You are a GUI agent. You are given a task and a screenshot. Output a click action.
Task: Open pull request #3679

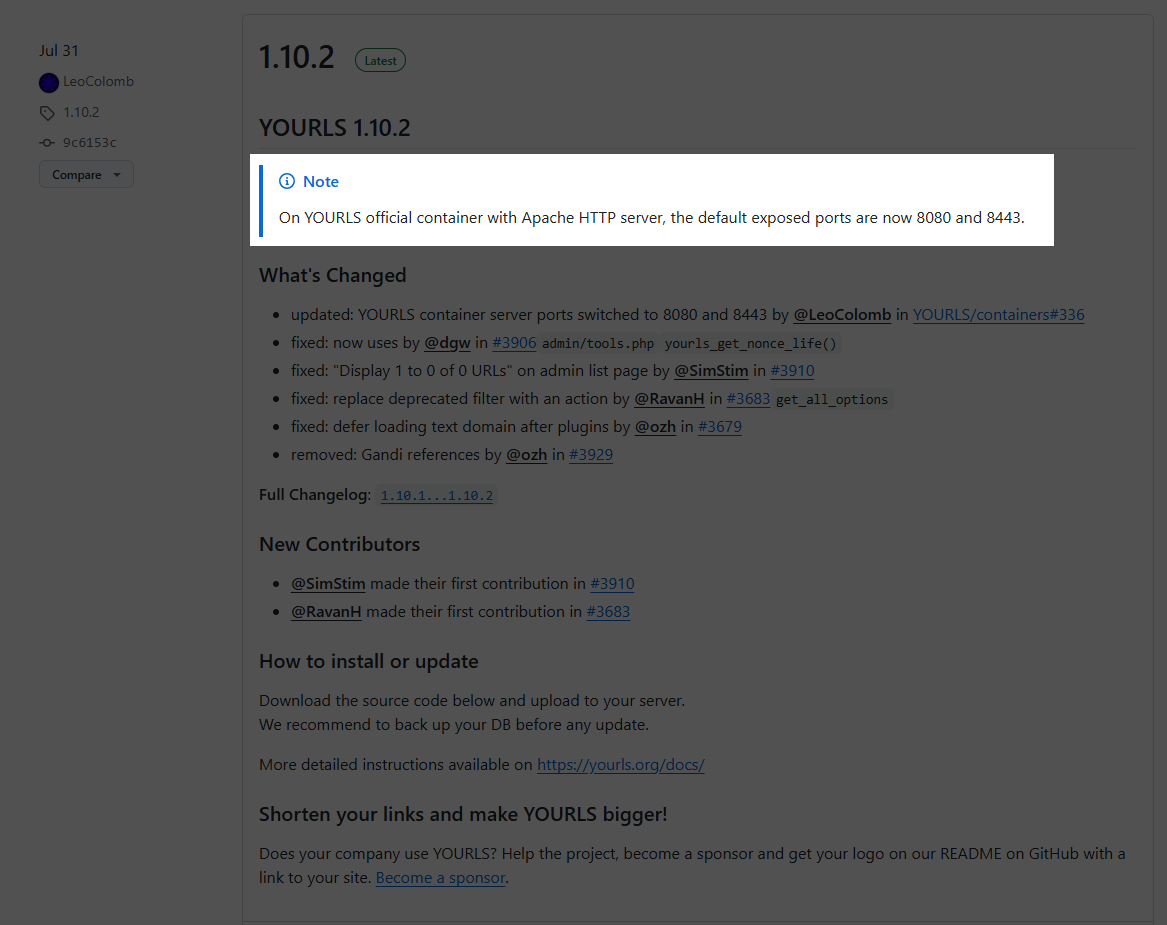(720, 427)
